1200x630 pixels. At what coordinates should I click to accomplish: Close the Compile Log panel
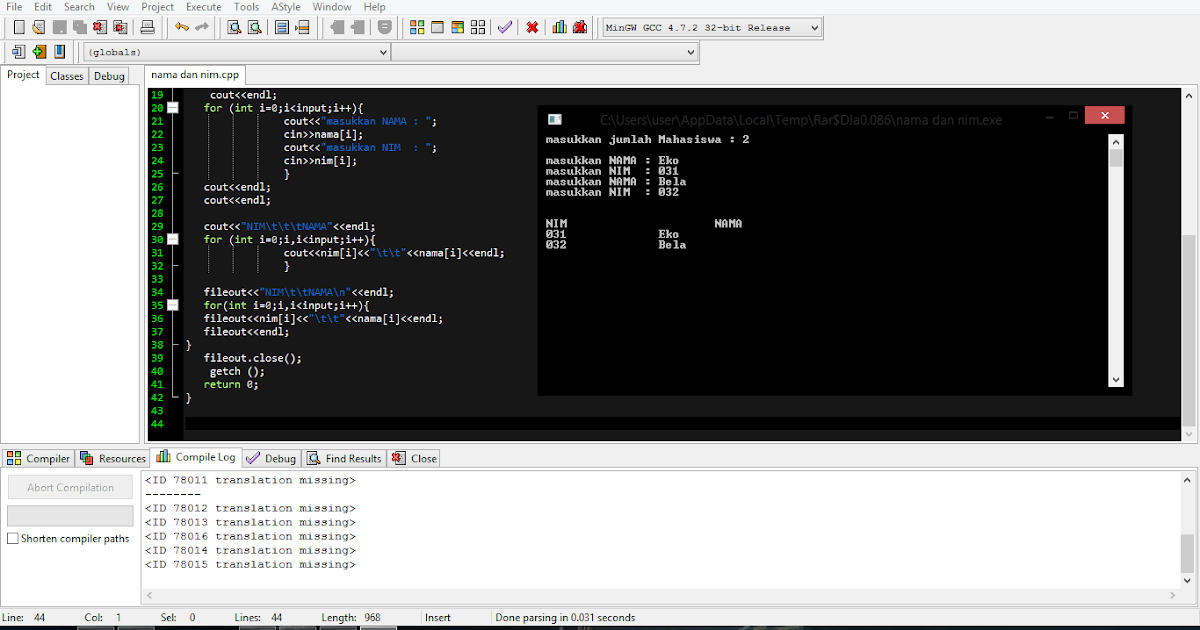[x=413, y=458]
